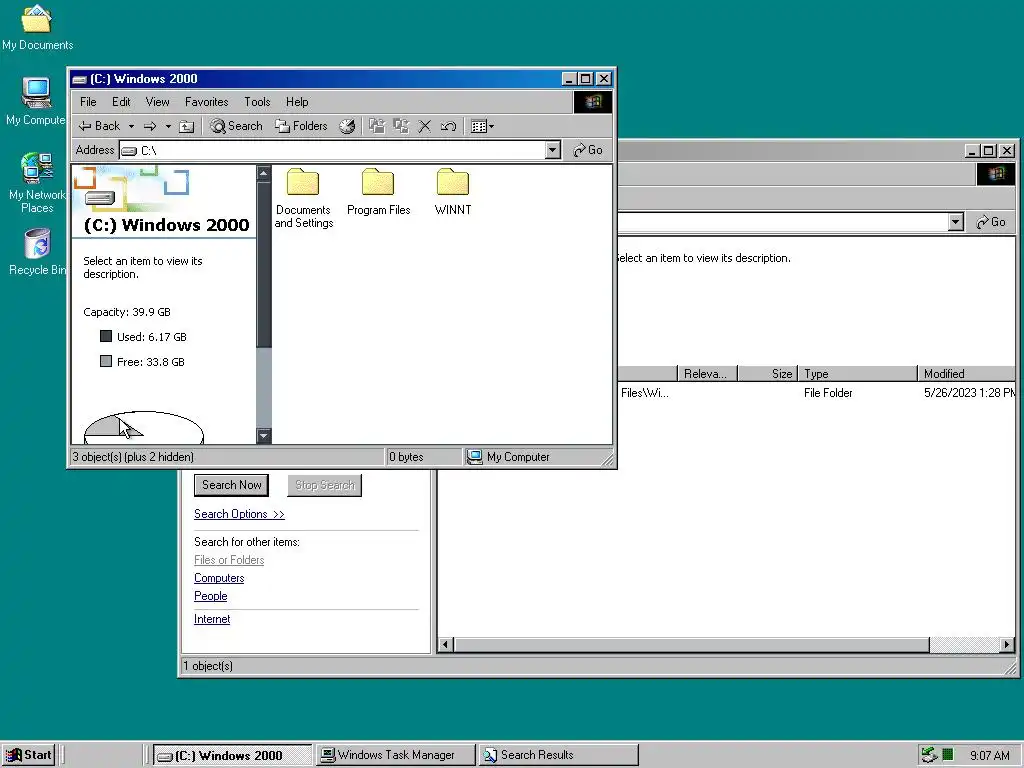Open the Favorites menu

(x=206, y=102)
